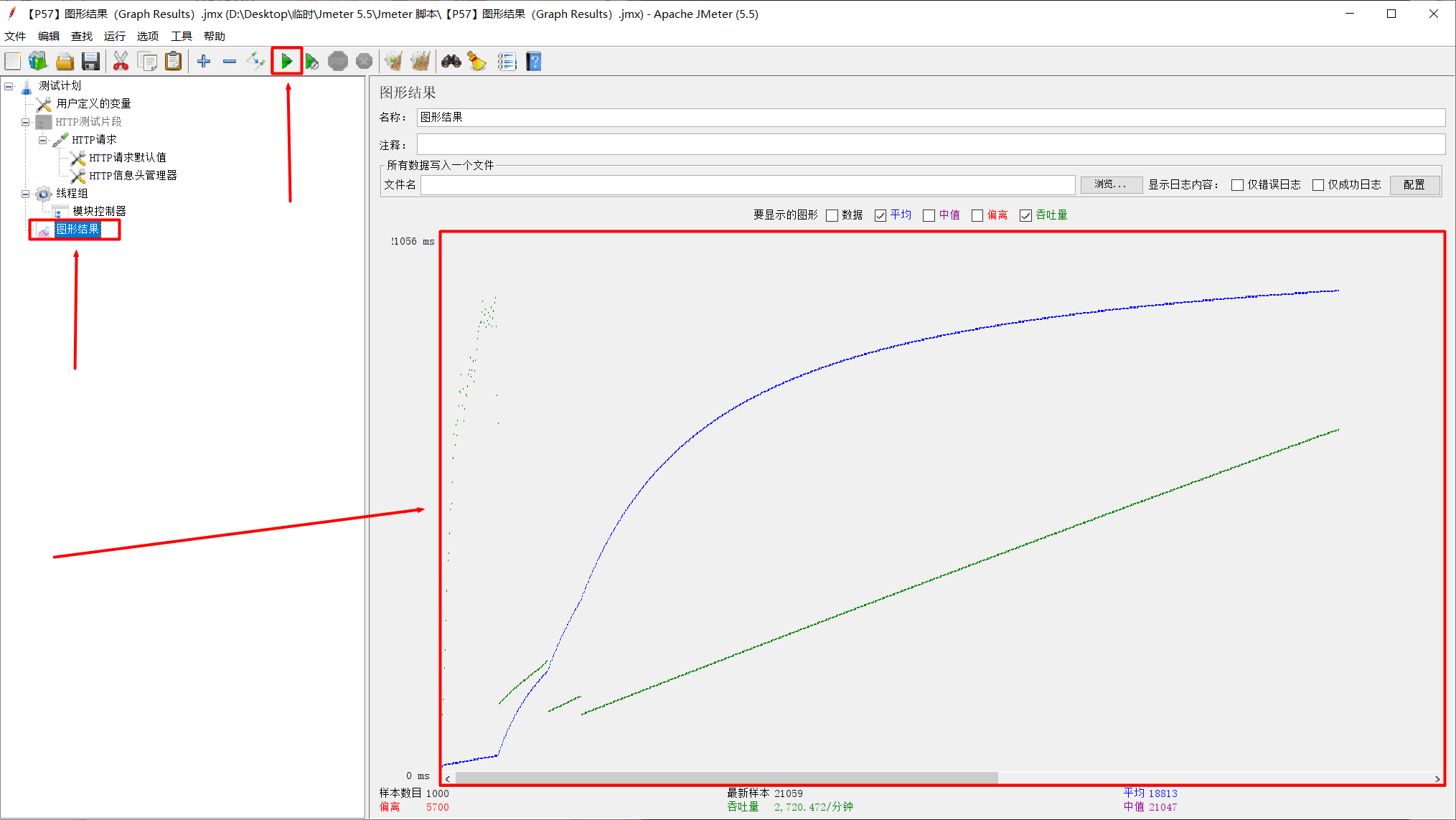This screenshot has height=820, width=1456.
Task: Select HTTP请求默认值 tree node
Action: (128, 158)
